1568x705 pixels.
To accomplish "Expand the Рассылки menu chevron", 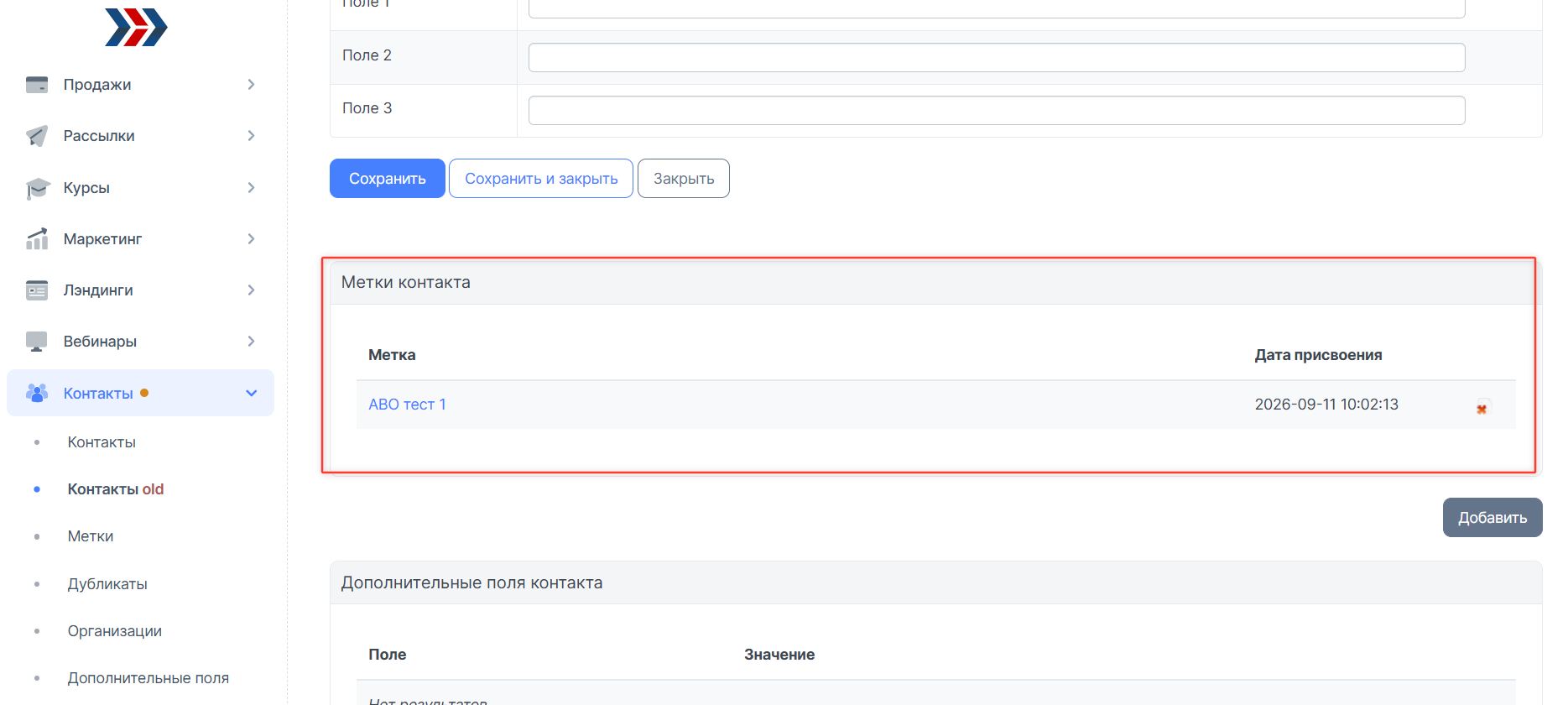I will pyautogui.click(x=251, y=136).
